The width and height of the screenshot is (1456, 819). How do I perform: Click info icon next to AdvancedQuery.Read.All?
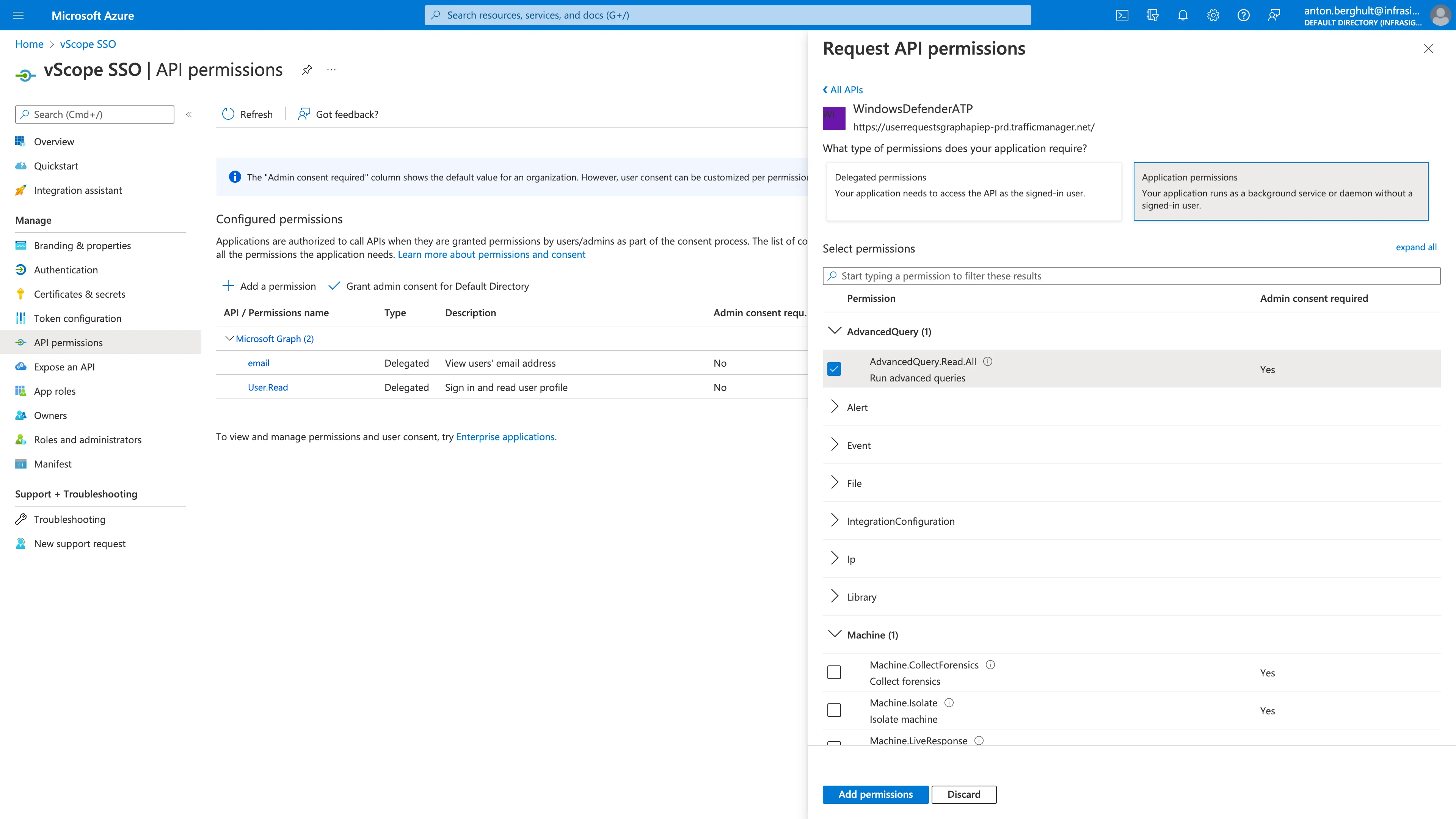point(987,361)
